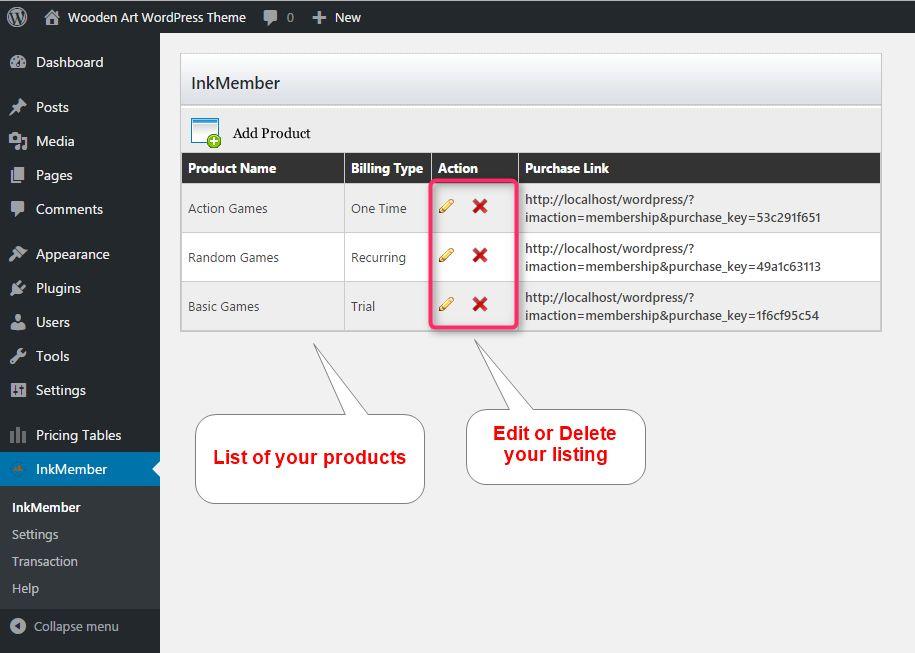
Task: Click the Users person icon
Action: pos(18,322)
